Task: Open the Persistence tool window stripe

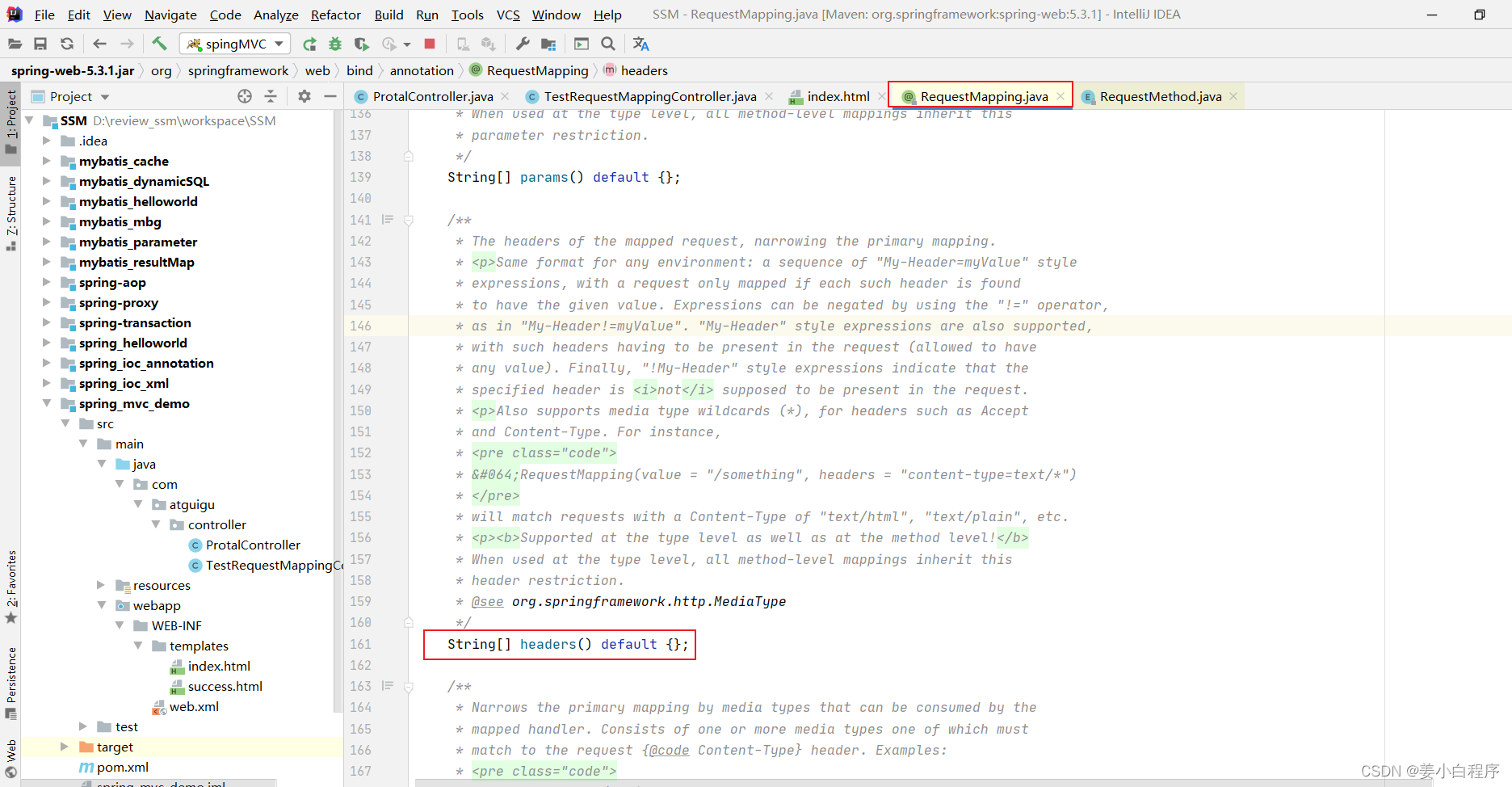Action: pyautogui.click(x=10, y=683)
